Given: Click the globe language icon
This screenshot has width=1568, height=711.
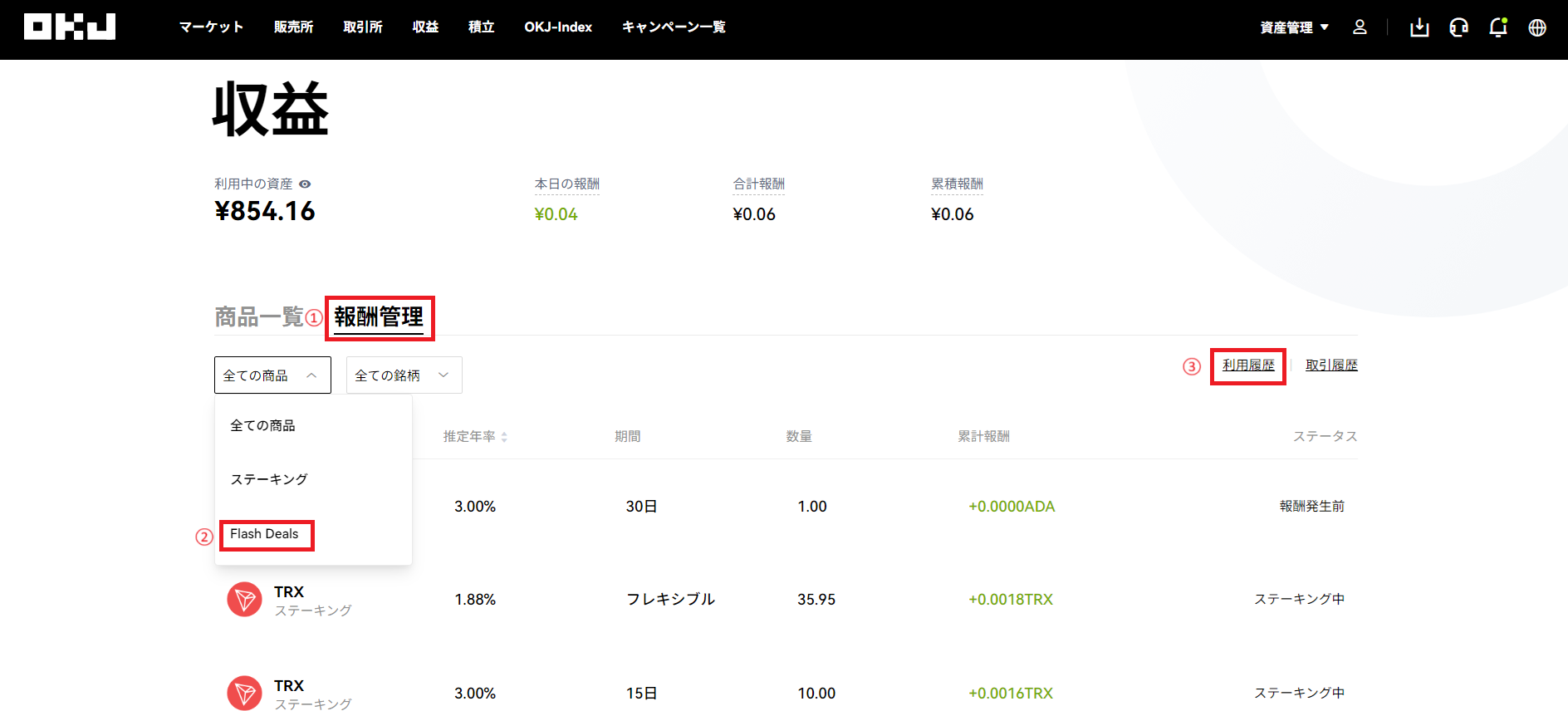Looking at the screenshot, I should pyautogui.click(x=1537, y=27).
